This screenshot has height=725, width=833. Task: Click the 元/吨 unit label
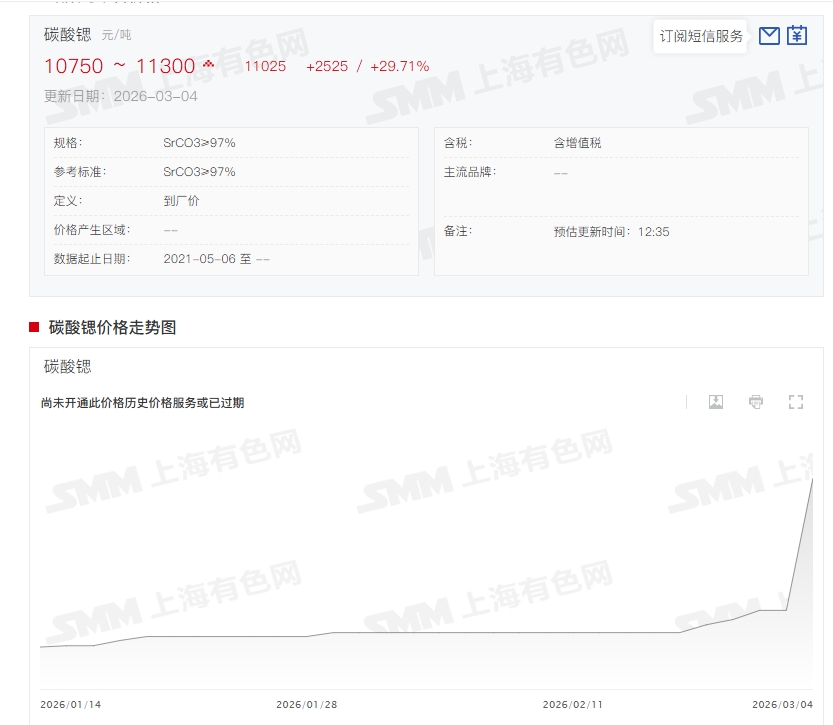coord(116,35)
